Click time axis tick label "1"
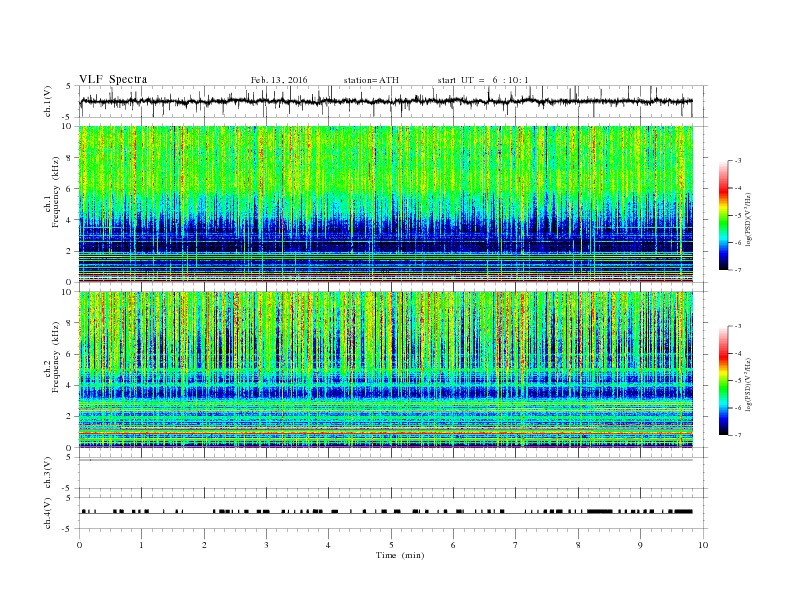 point(141,545)
